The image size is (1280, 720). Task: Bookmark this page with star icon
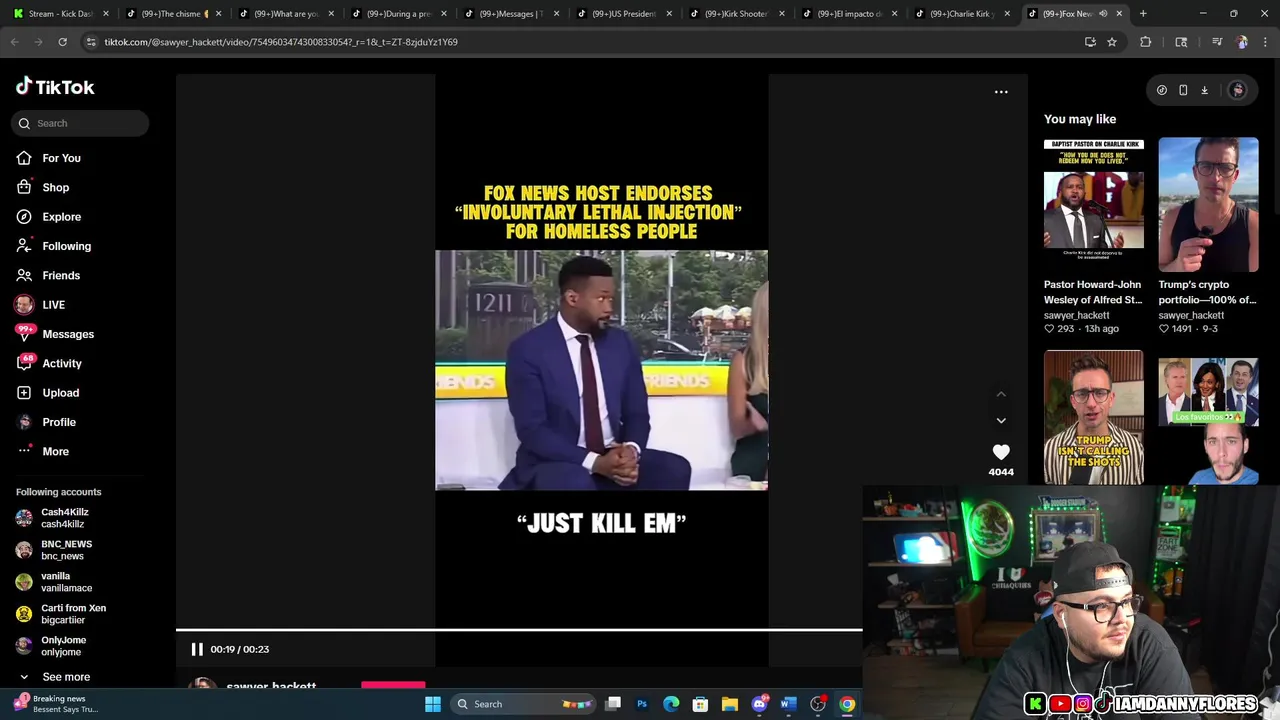1111,42
